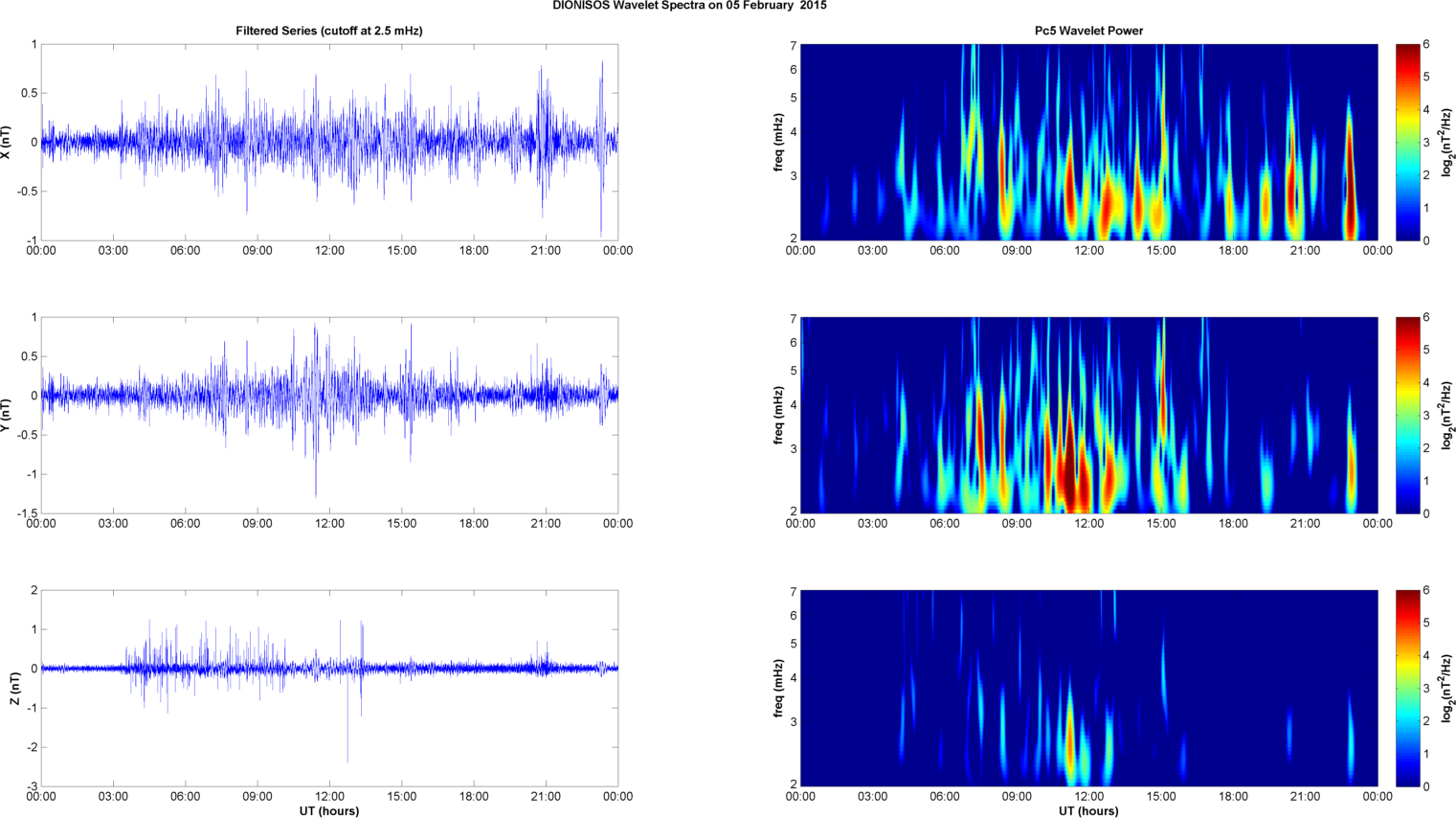This screenshot has height=818, width=1456.
Task: Click the 18:00 tick under the bottom spectrogram
Action: coord(1233,797)
